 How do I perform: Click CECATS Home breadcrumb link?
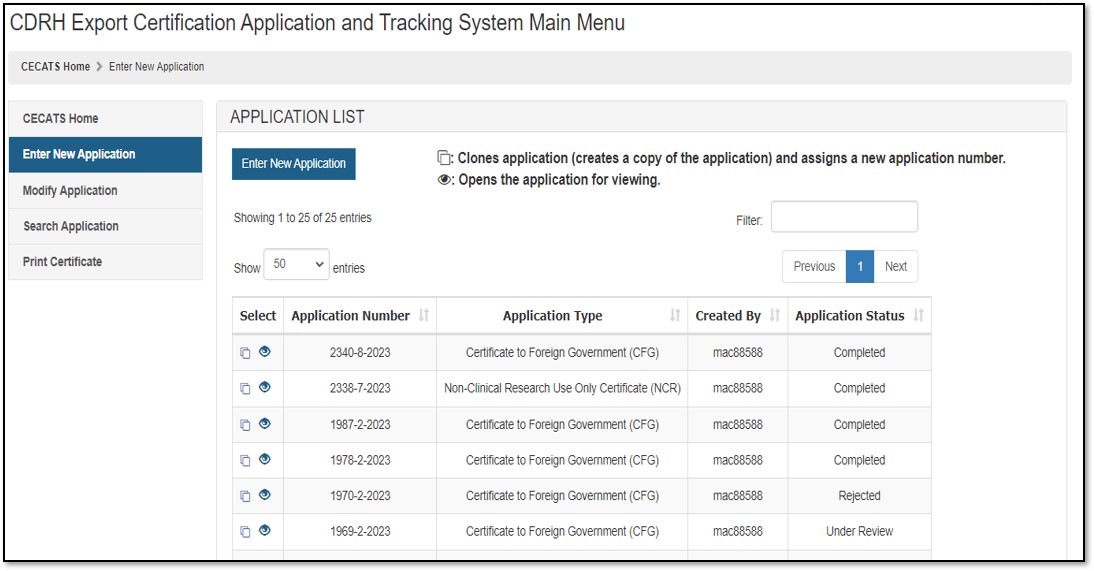click(55, 67)
